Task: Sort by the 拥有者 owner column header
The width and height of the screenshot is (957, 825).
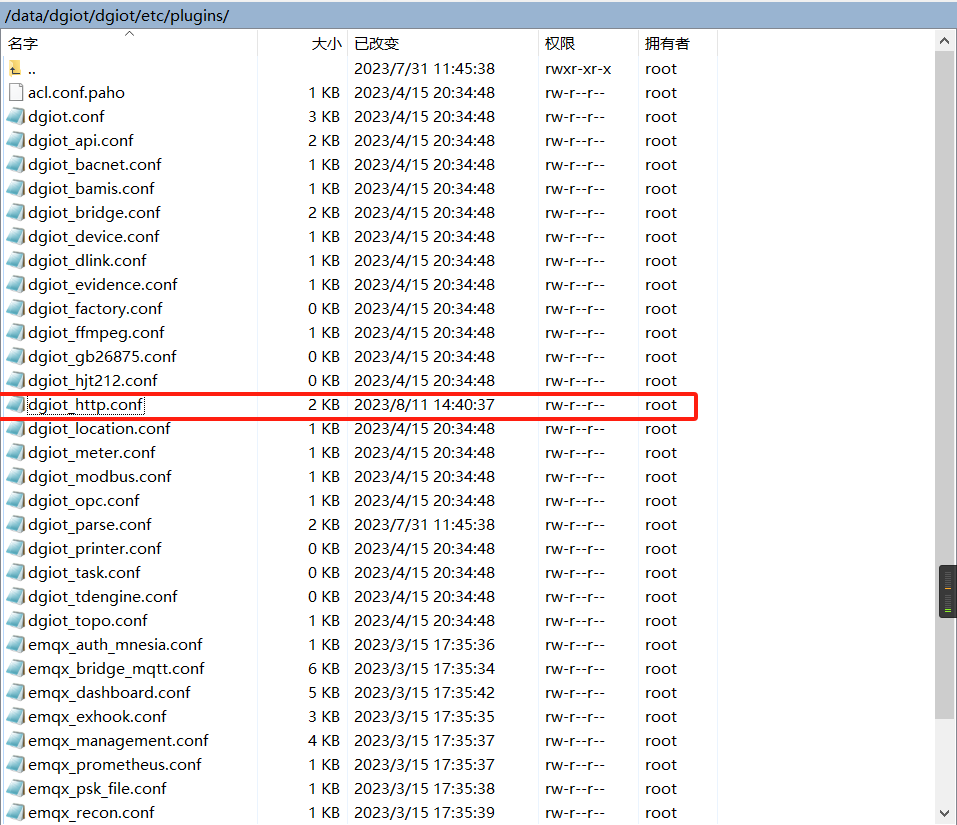Action: click(x=677, y=43)
